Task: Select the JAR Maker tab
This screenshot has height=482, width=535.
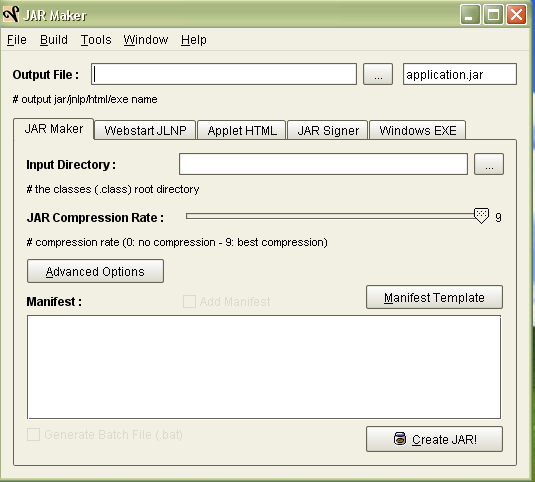Action: point(54,129)
